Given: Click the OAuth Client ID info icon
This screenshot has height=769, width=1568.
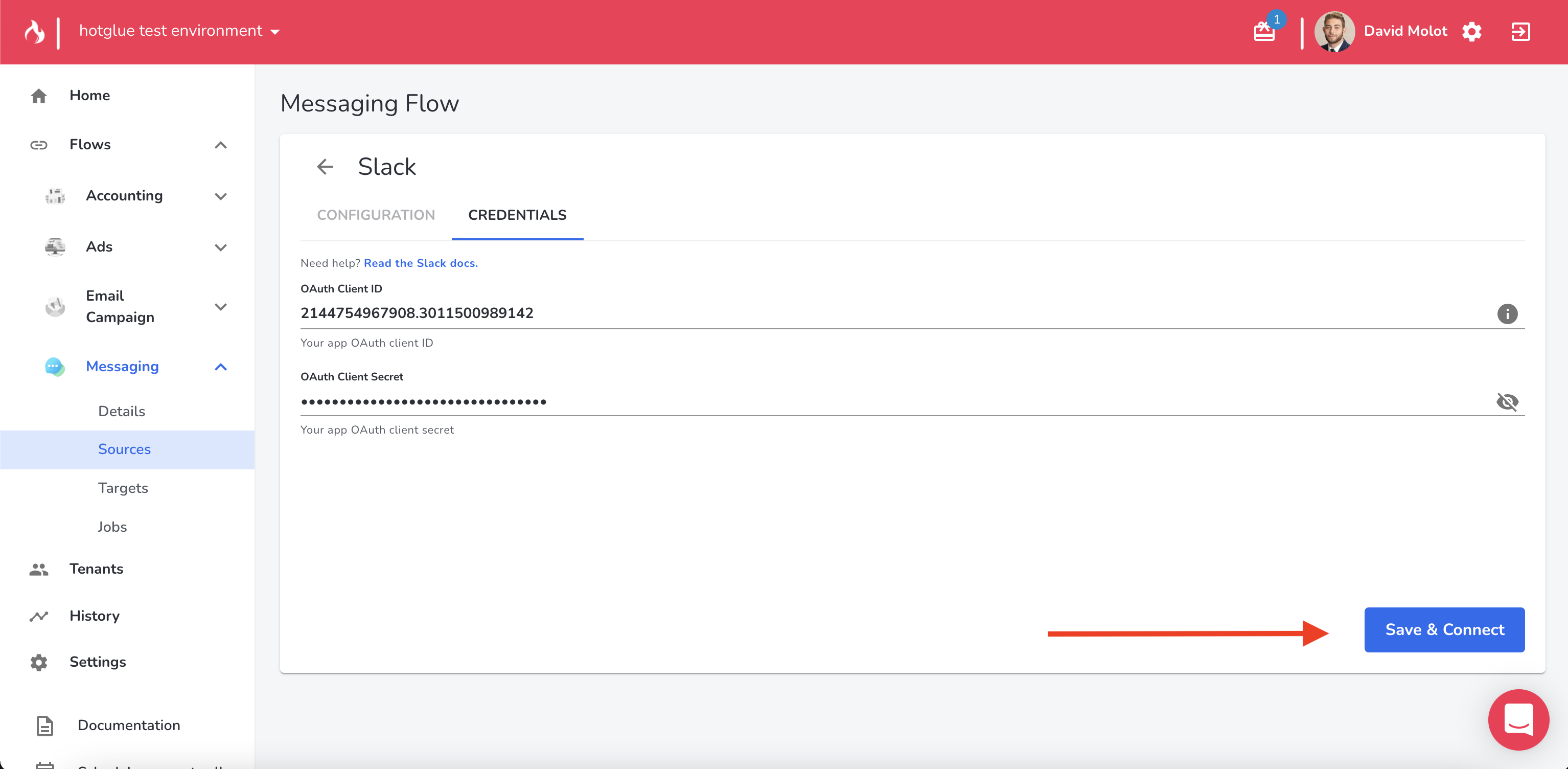Looking at the screenshot, I should click(x=1507, y=314).
